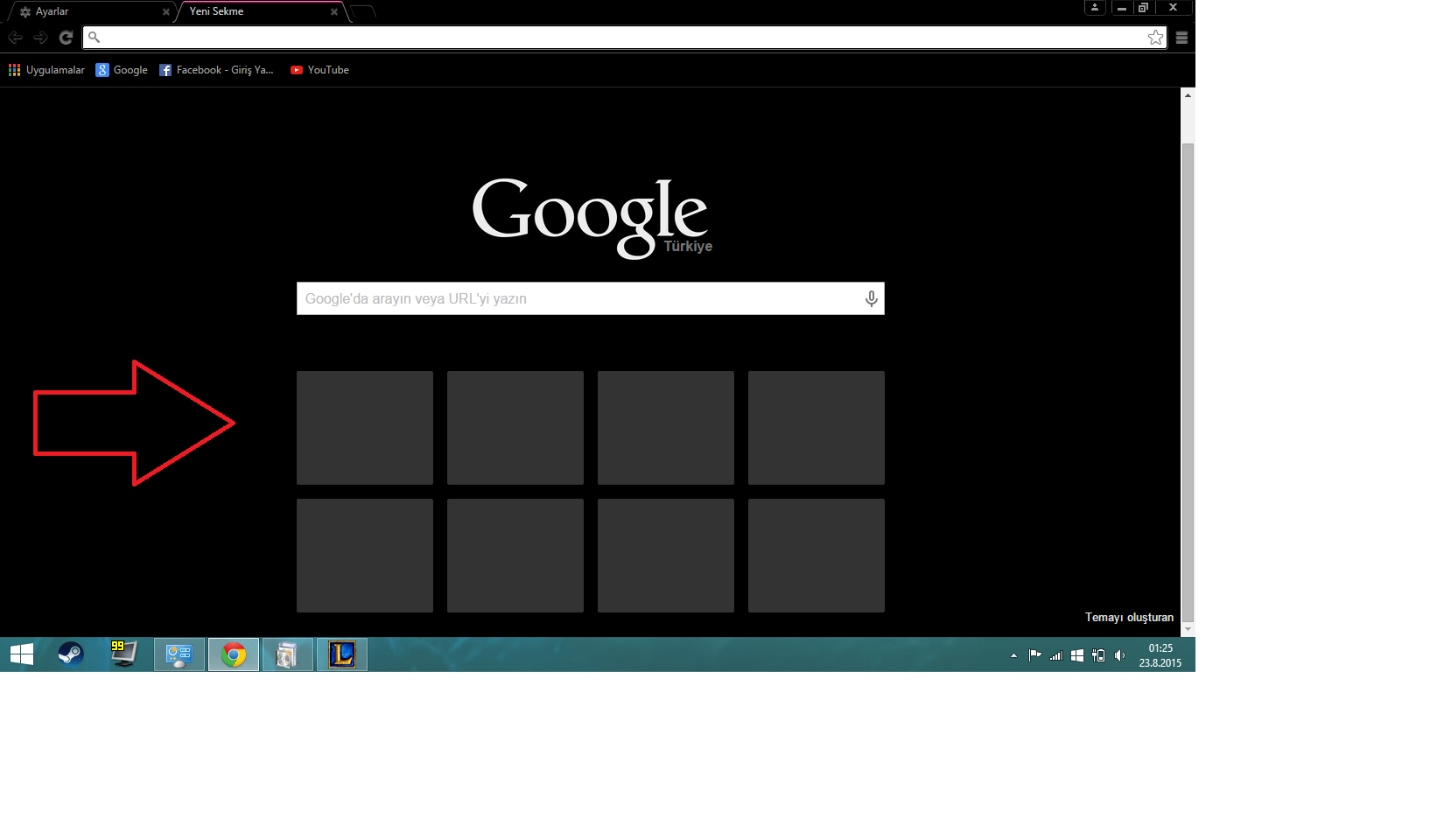Open the Facebook - Giriş Ya... bookmark
Screen dimensions: 1451x840
click(216, 70)
